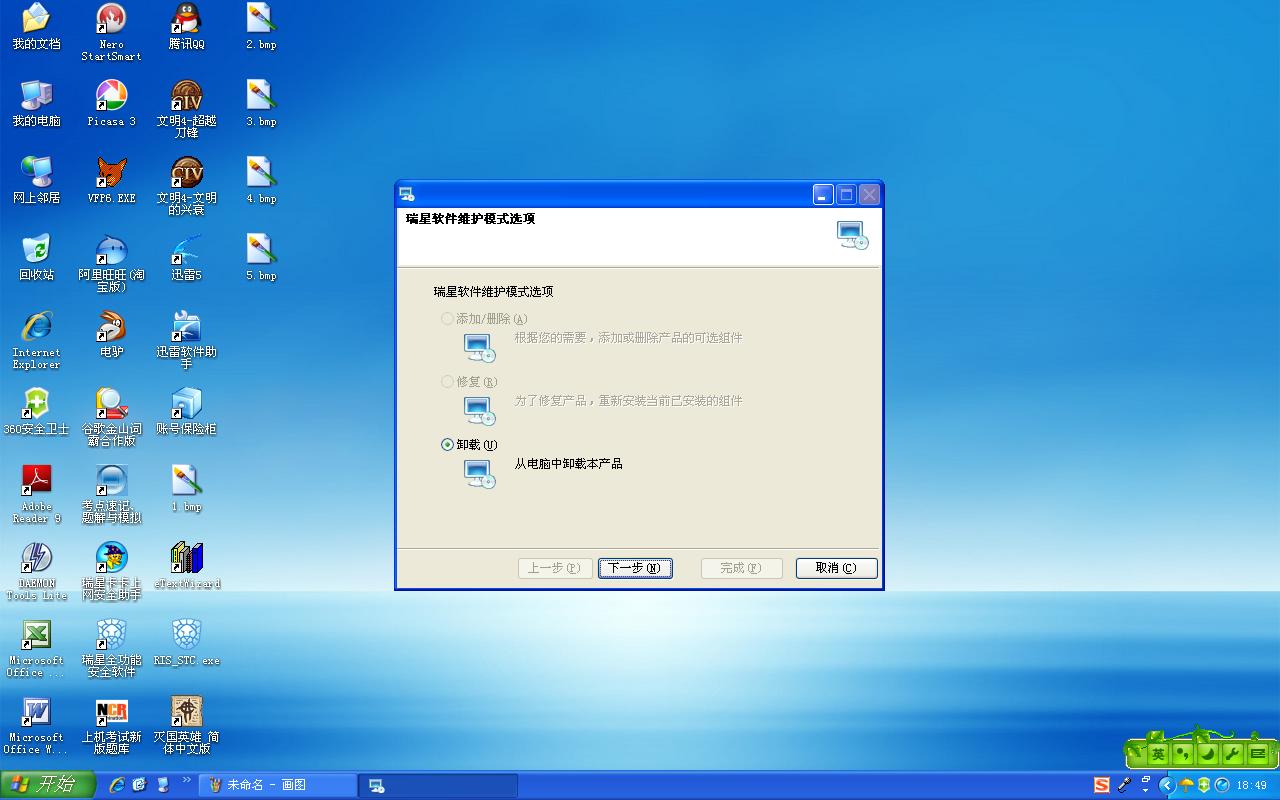1280x800 pixels.
Task: Switch to the 未命名 - 画图 taskbar window
Action: (x=278, y=785)
